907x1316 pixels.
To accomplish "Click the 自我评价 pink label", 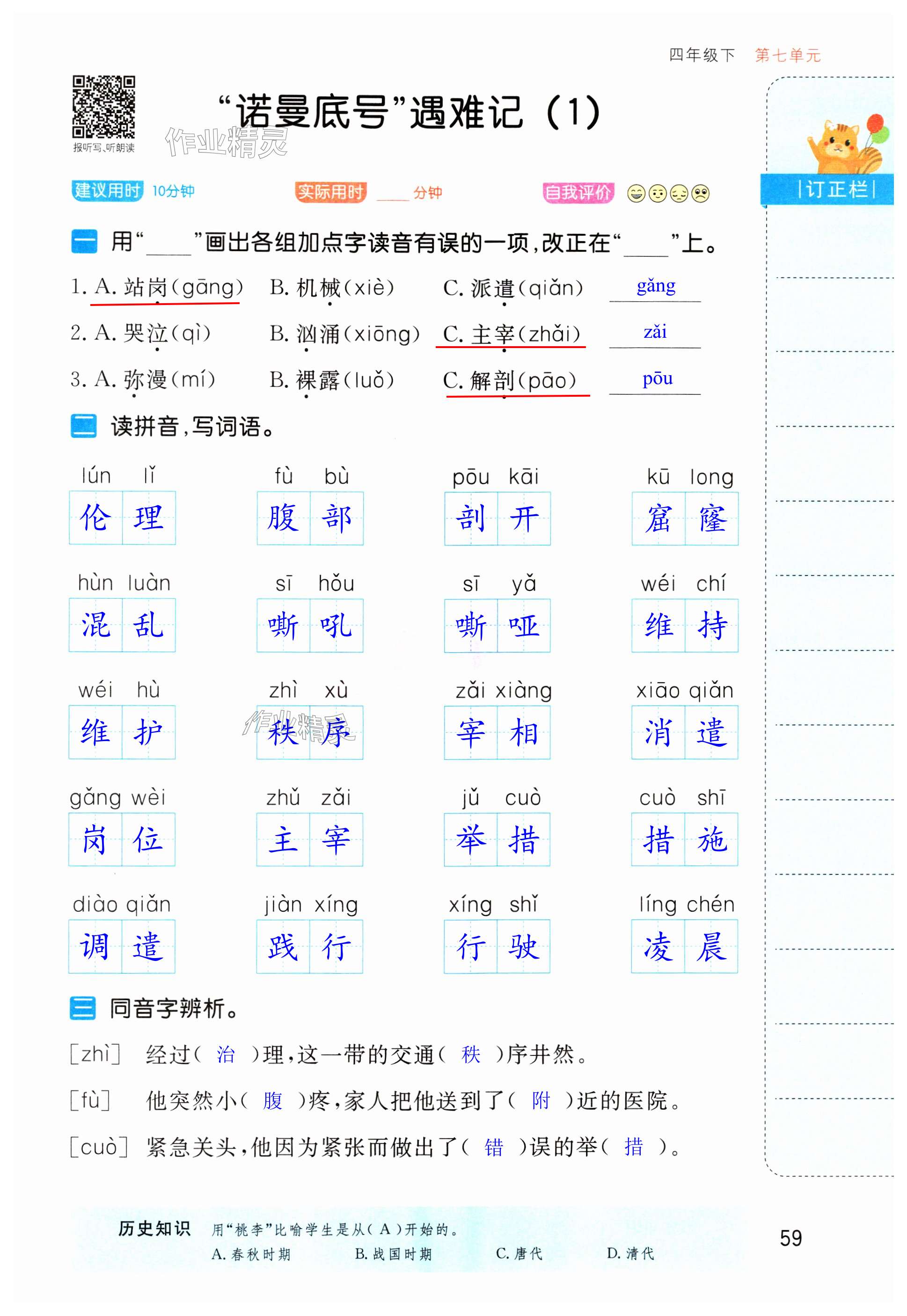I will tap(578, 193).
